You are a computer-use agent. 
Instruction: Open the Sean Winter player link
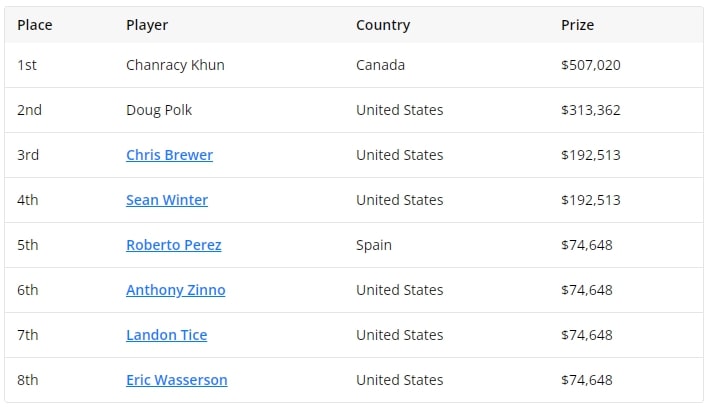click(x=167, y=200)
